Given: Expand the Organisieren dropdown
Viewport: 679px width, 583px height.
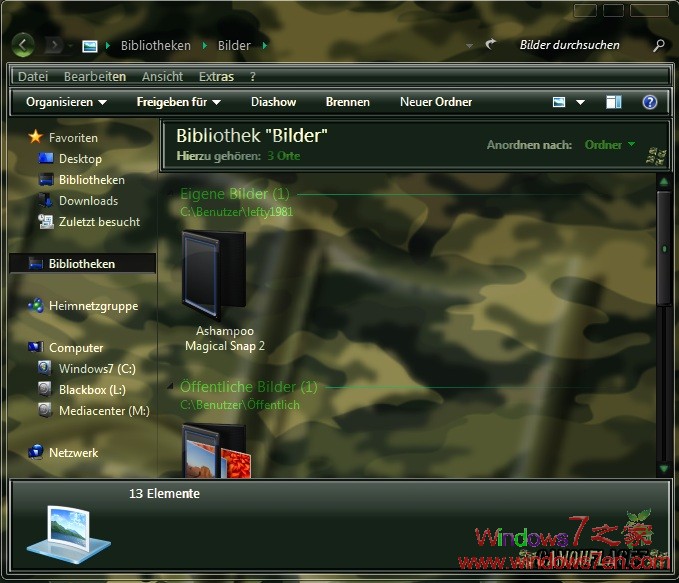Looking at the screenshot, I should (66, 102).
